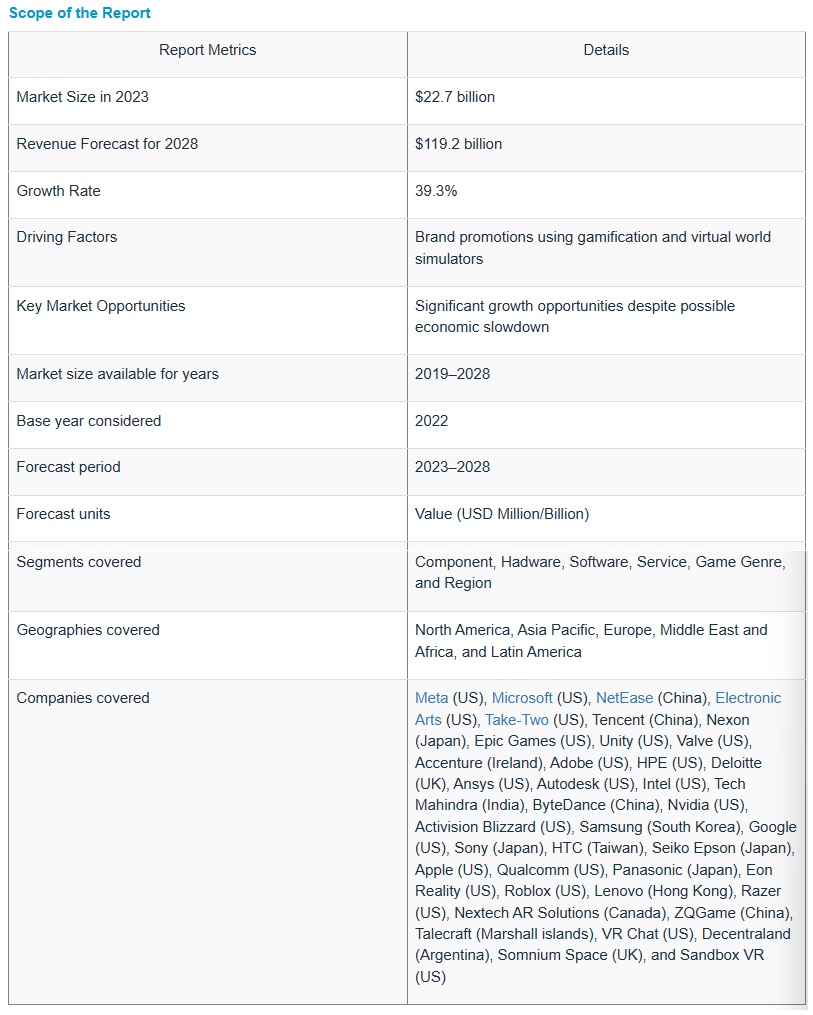The image size is (813, 1015).
Task: Click the Market Size in 2023 cell
Action: tap(83, 97)
